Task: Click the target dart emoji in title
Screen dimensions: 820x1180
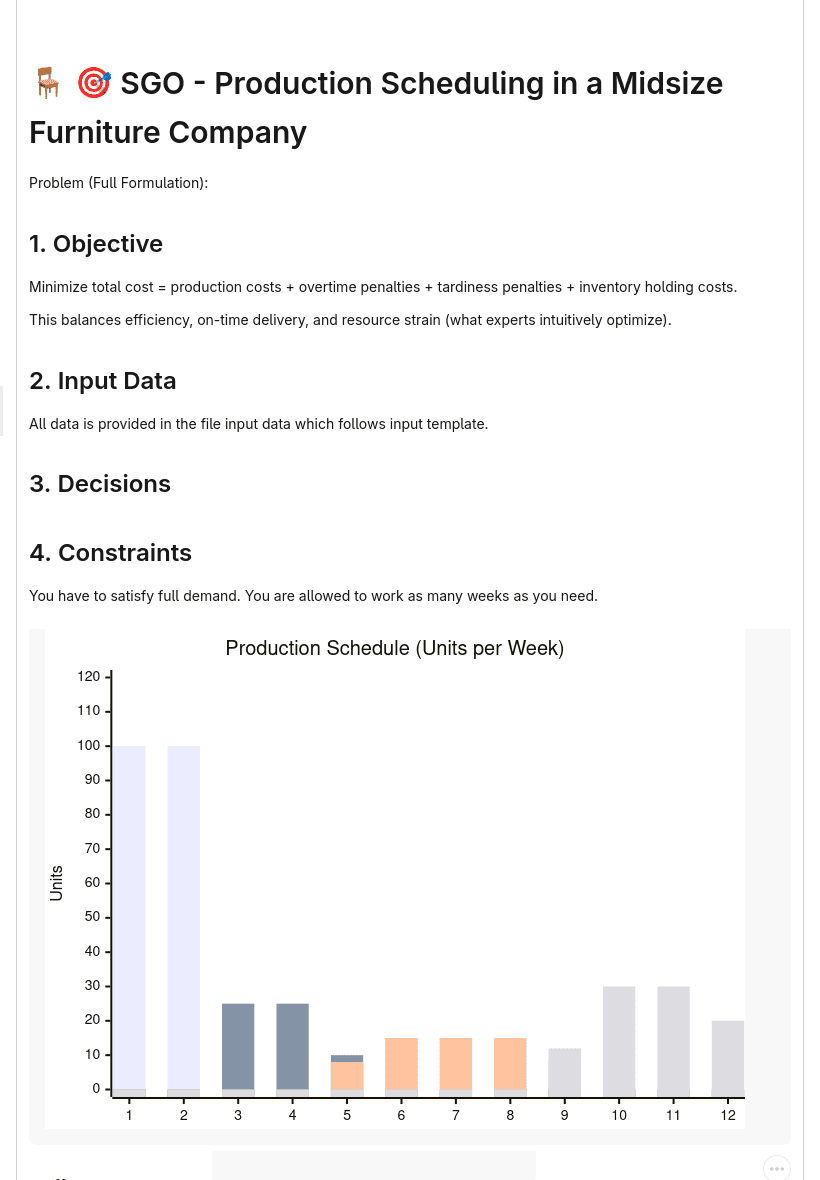Action: coord(94,83)
